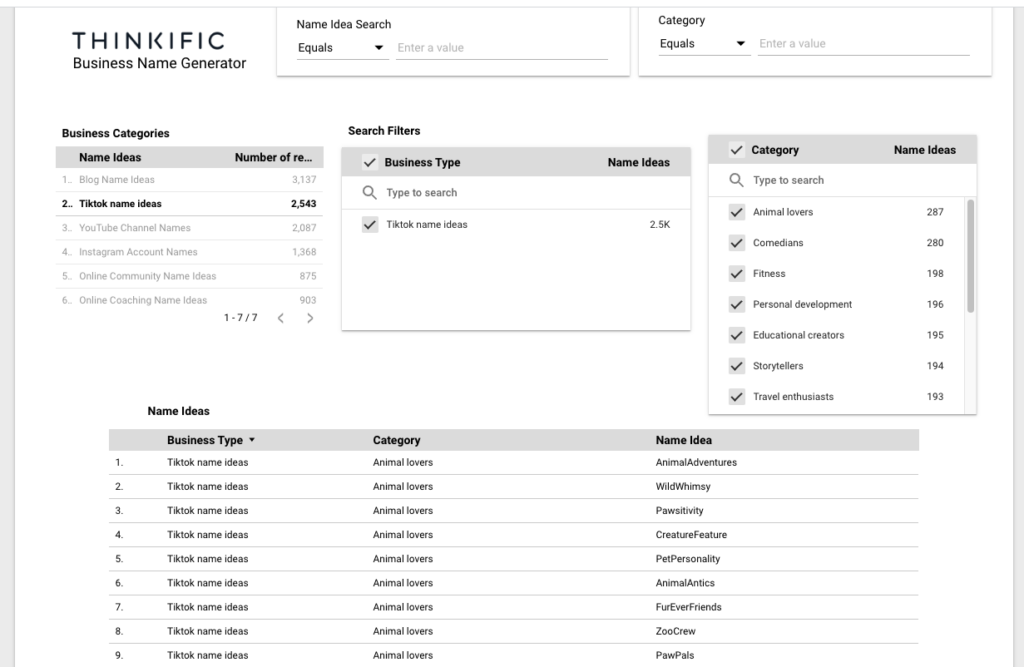Click the Category column header in Name Ideas table
1024x667 pixels.
coord(396,440)
